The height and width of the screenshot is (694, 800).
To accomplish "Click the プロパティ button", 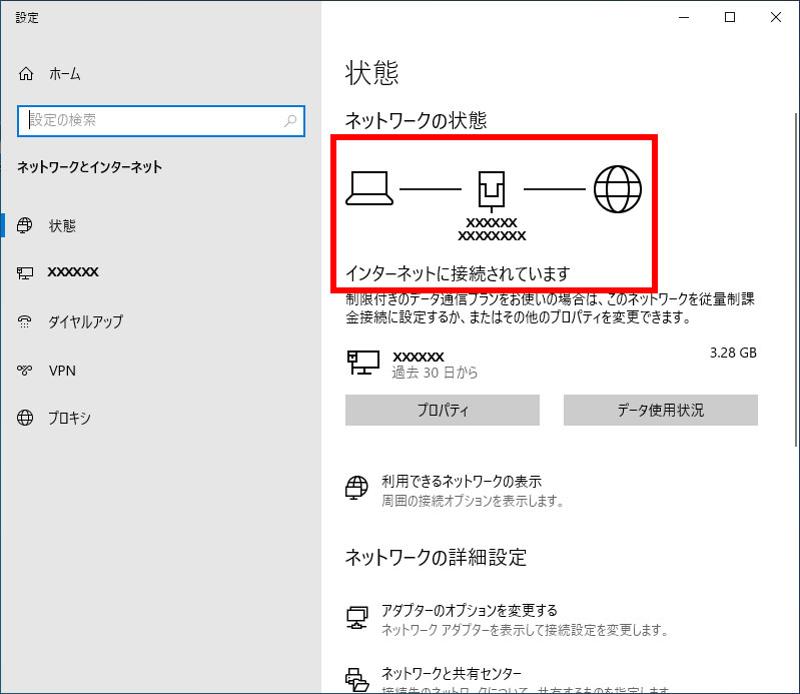I will (442, 410).
